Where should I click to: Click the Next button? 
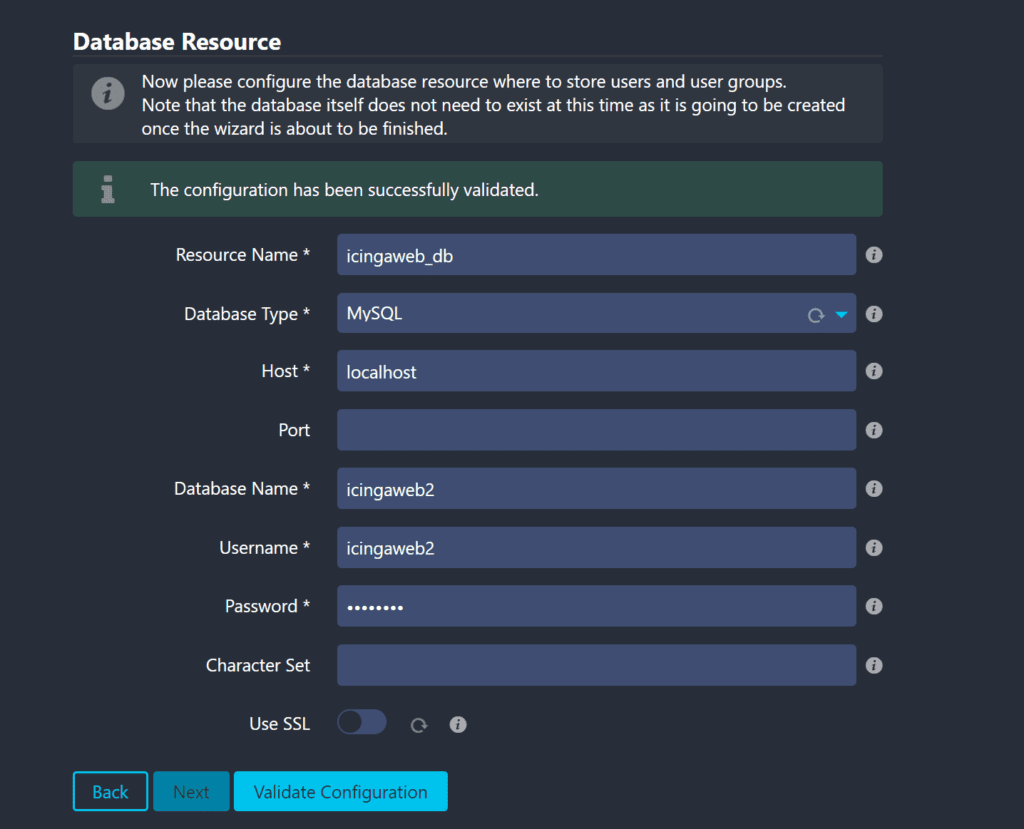tap(191, 792)
